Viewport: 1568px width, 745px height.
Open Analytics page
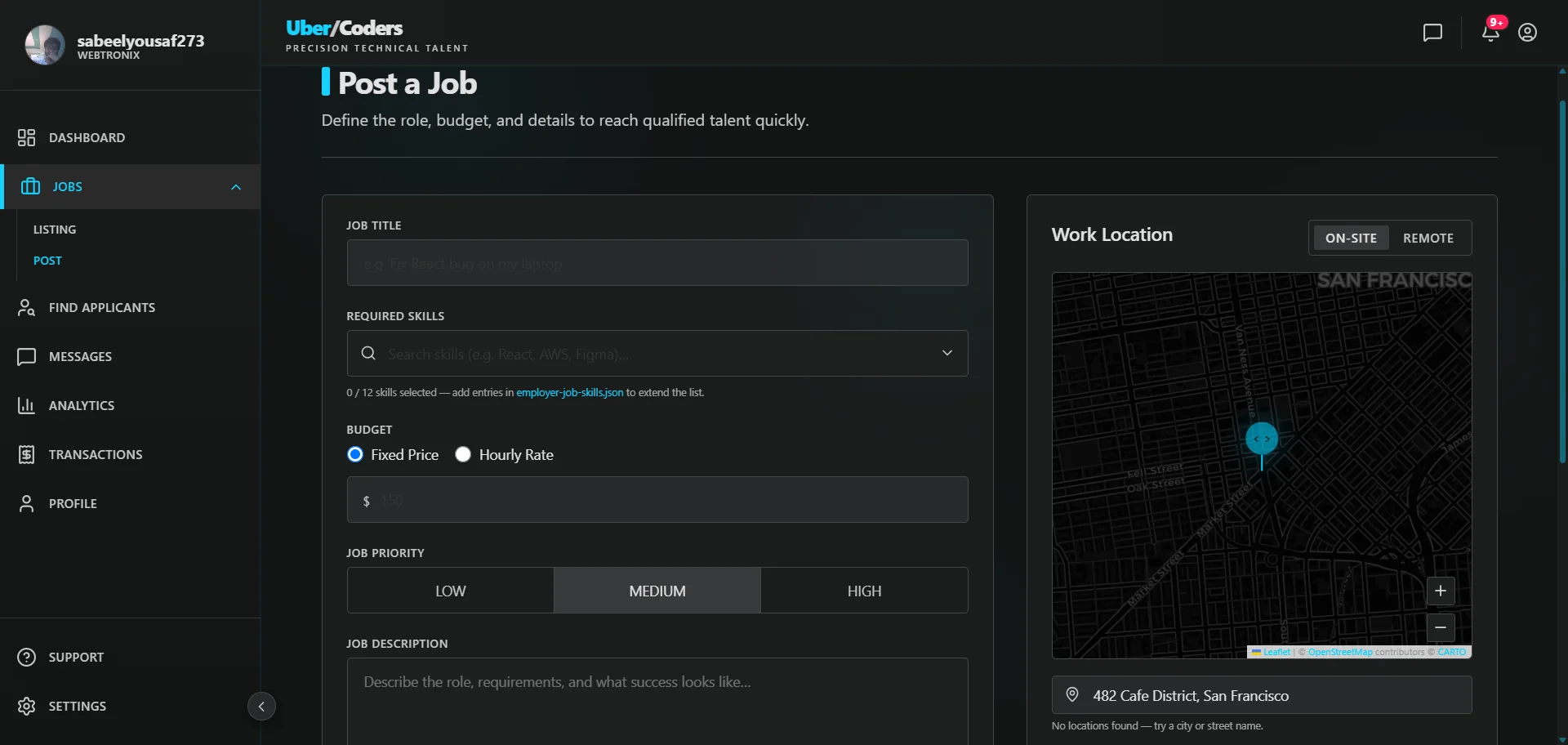(x=82, y=405)
